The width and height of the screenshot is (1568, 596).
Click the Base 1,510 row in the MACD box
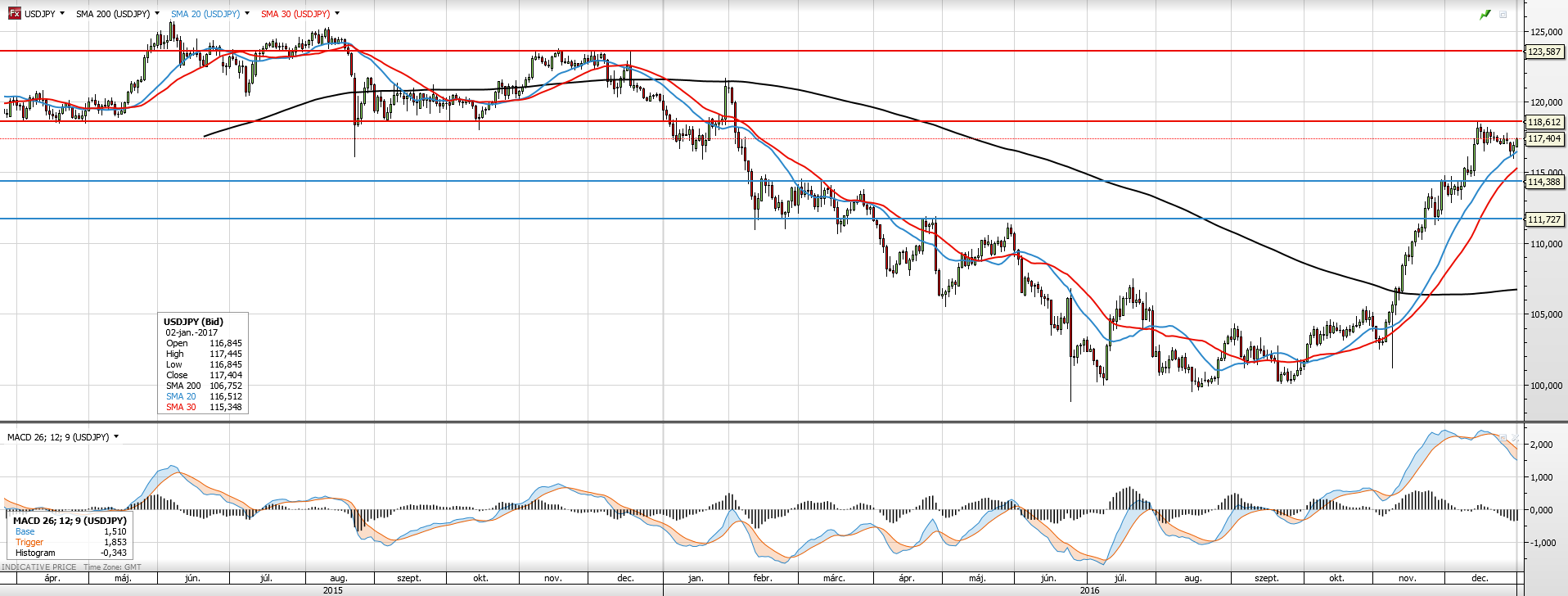click(x=70, y=531)
